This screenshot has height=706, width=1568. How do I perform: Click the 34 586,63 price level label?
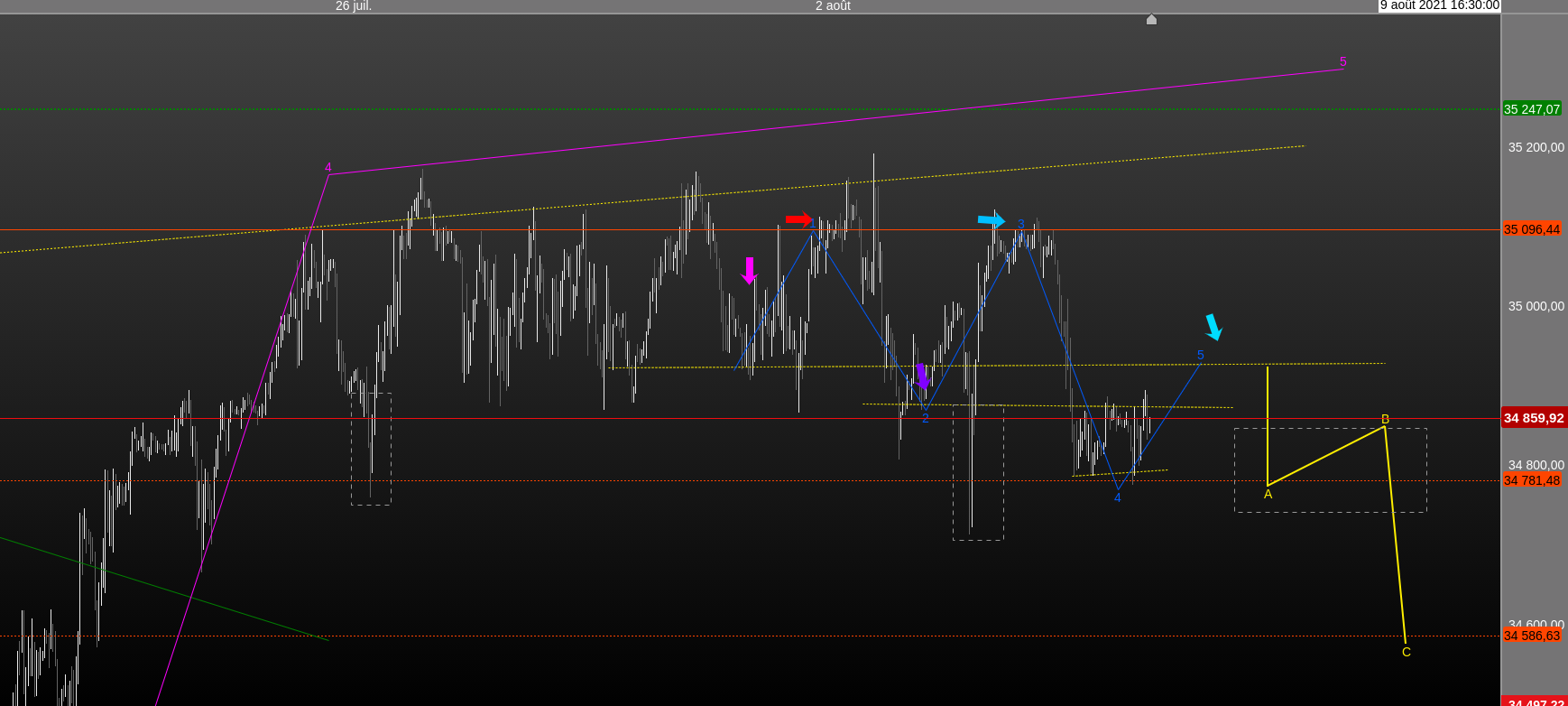point(1532,636)
